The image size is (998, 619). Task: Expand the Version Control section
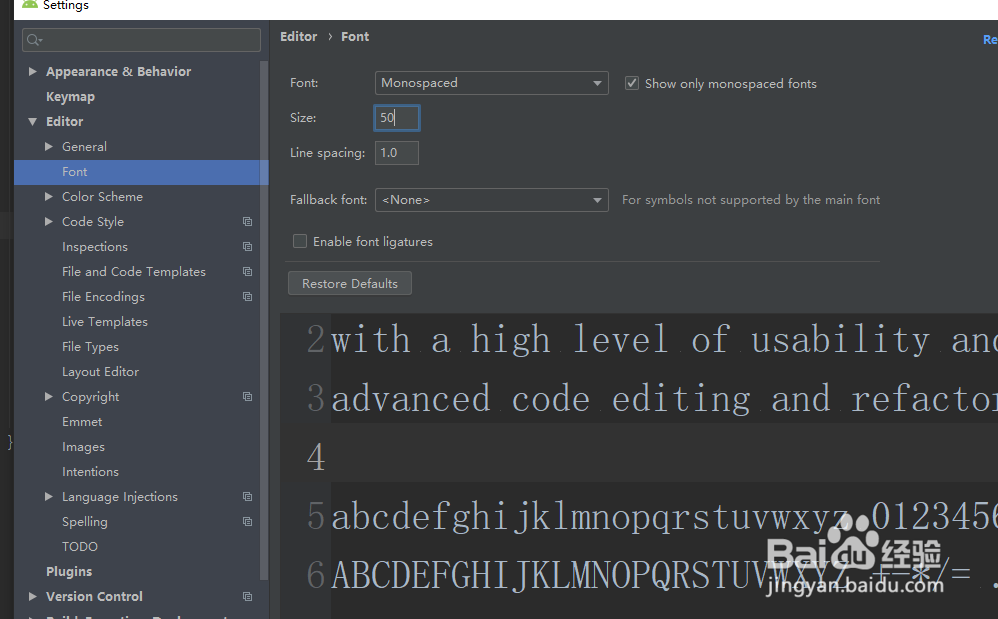pos(32,596)
